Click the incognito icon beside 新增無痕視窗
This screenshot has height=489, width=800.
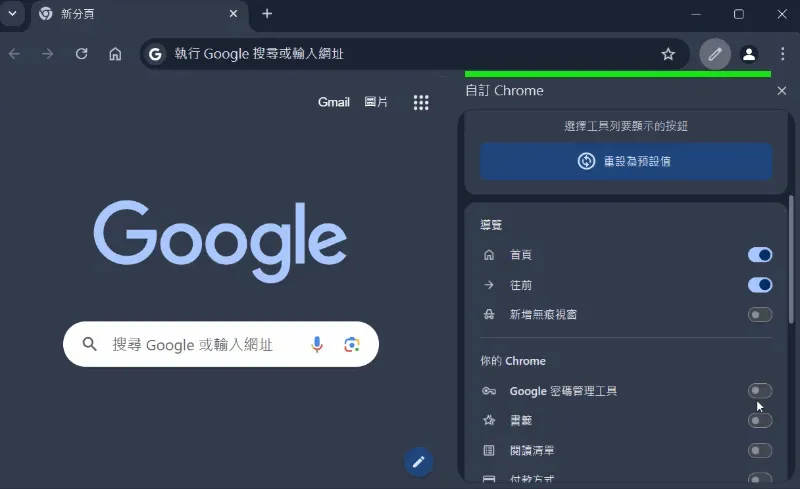point(489,314)
